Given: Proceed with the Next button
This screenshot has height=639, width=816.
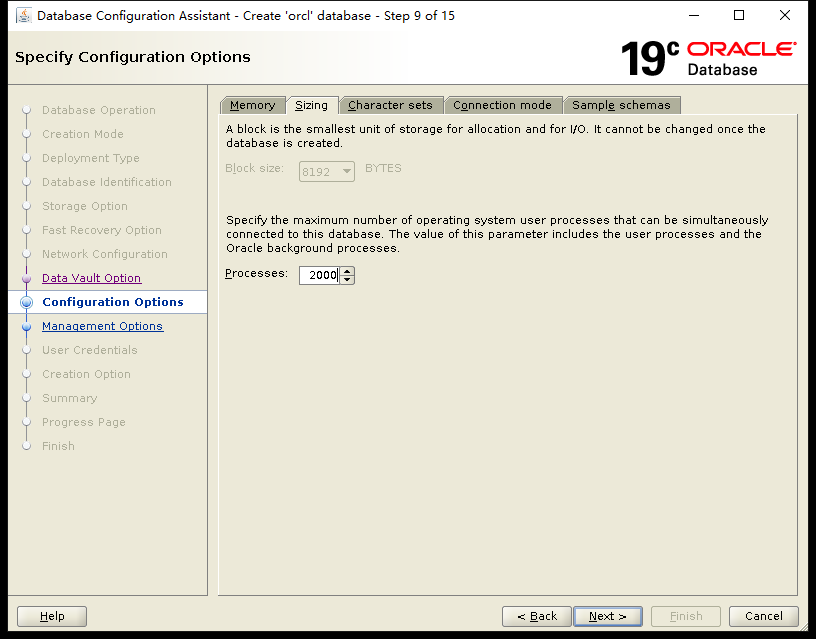Looking at the screenshot, I should pos(608,616).
